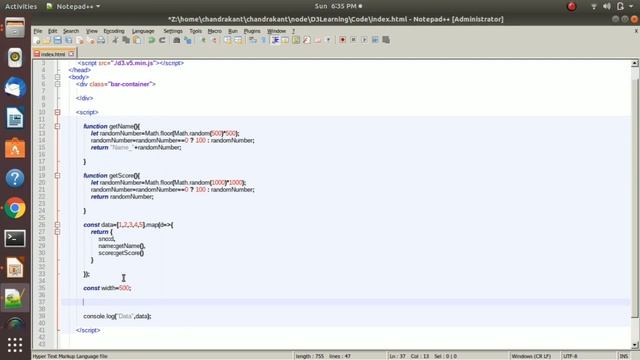Click the Redo toolbar icon
The image size is (640, 360).
coord(162,40)
